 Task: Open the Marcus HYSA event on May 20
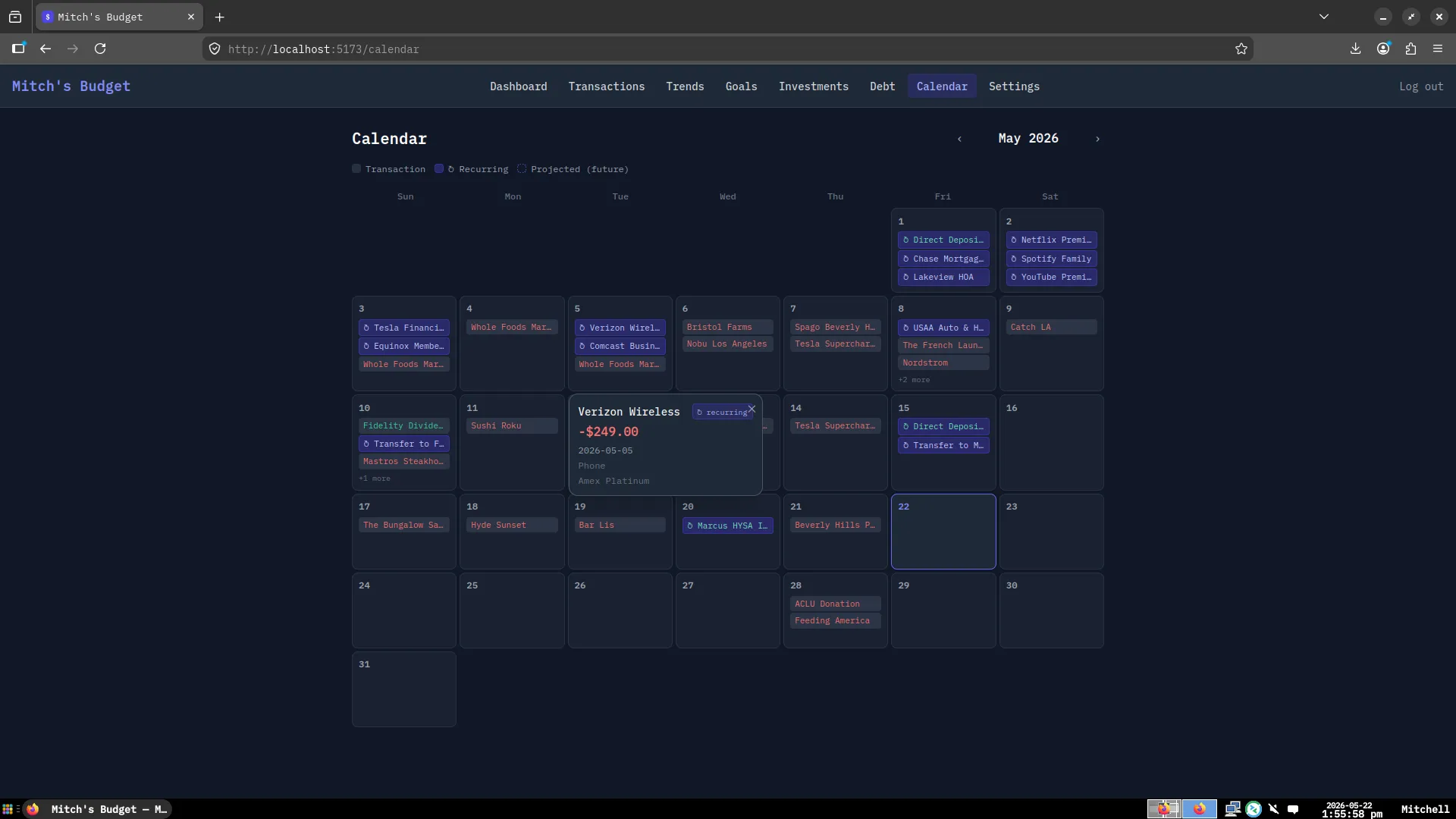point(727,526)
